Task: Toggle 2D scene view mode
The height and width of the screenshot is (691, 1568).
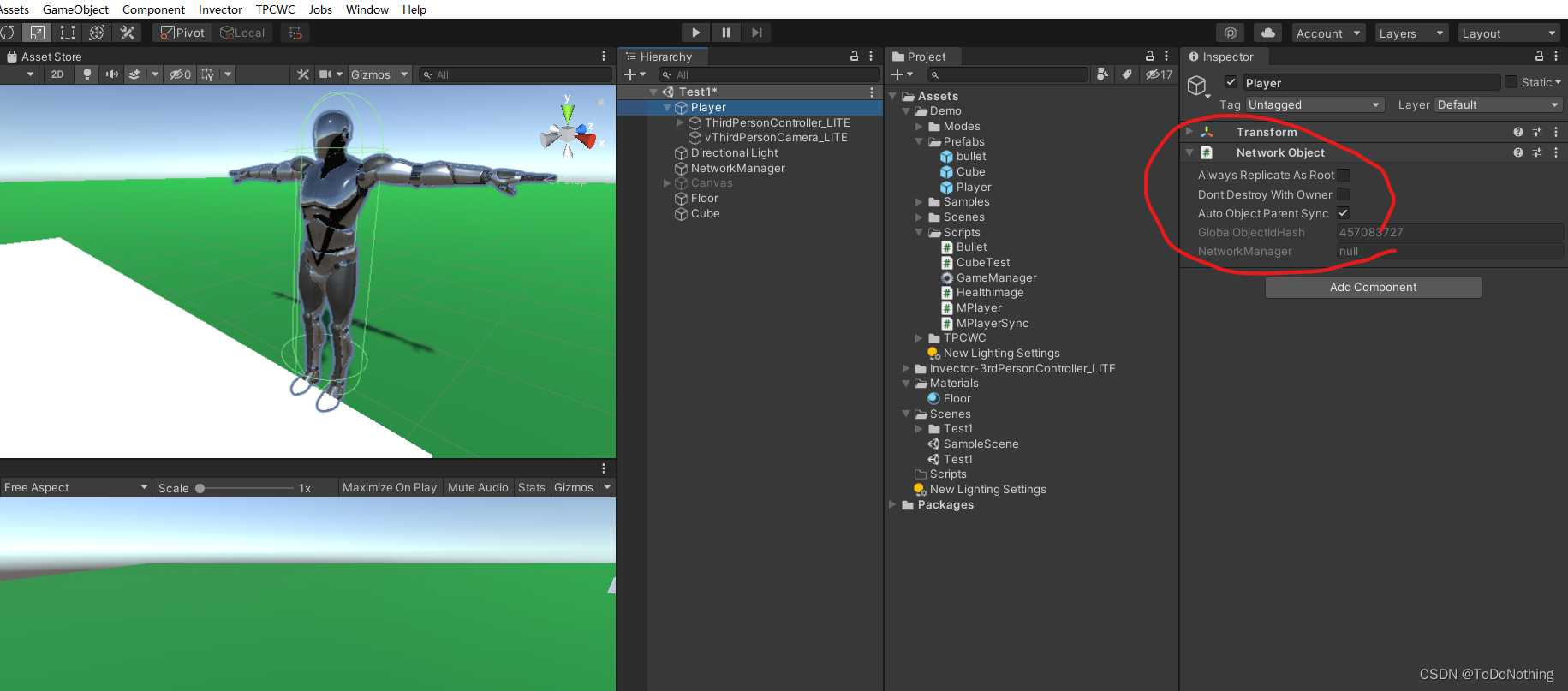Action: [x=57, y=74]
